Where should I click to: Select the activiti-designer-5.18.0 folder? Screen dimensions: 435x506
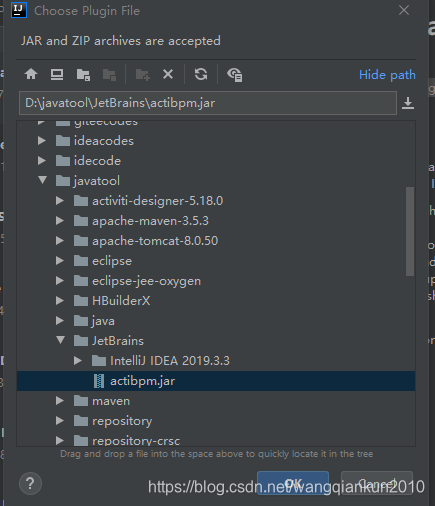[216, 201]
